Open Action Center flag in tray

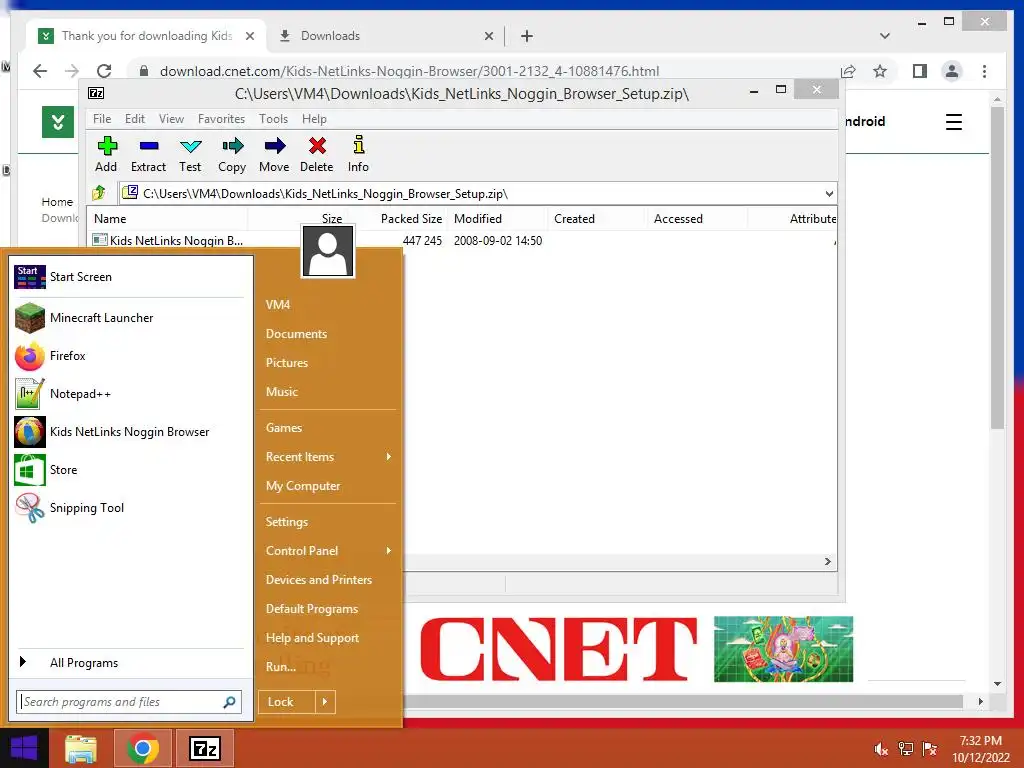[929, 749]
